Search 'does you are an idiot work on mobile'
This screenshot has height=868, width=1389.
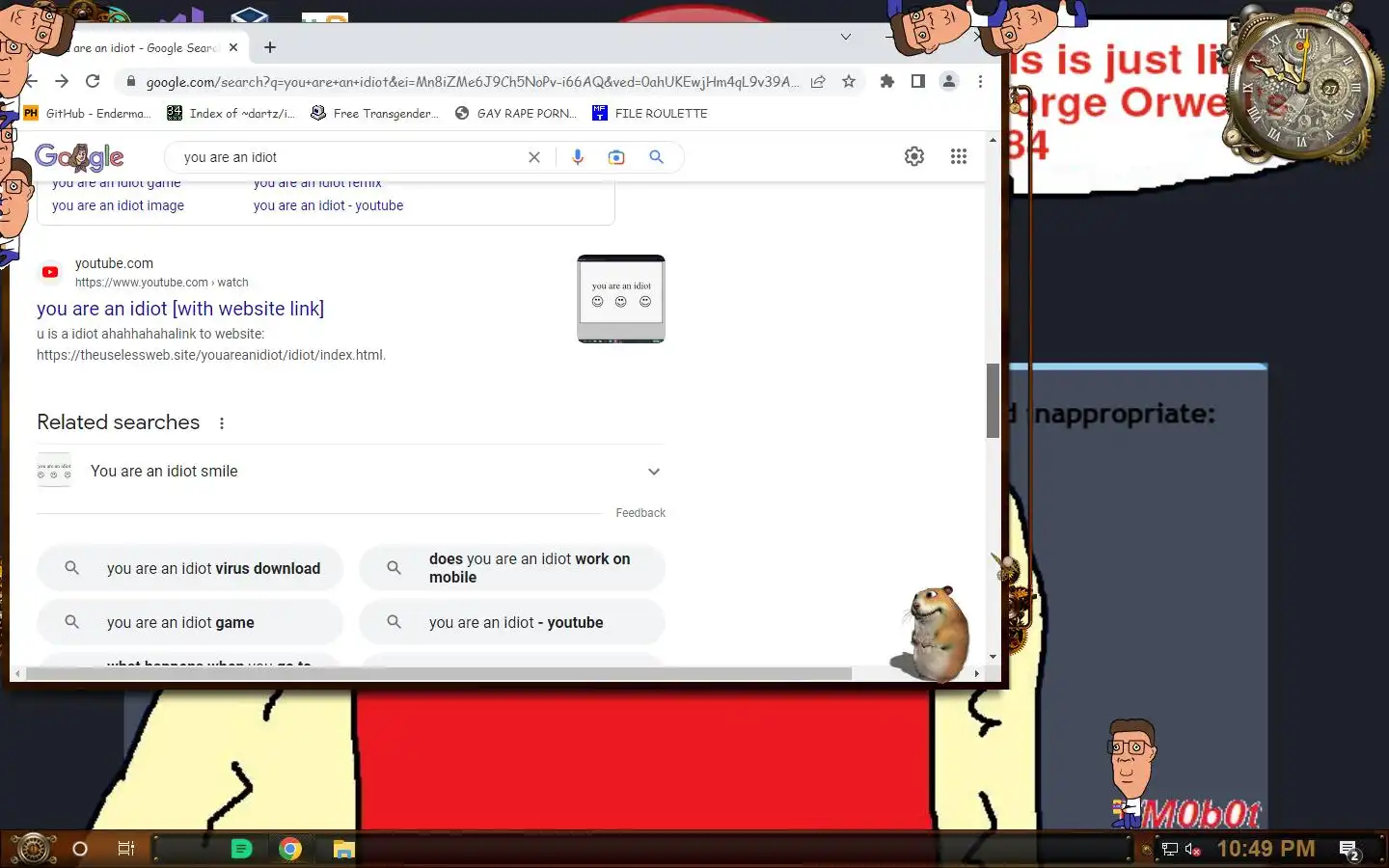click(x=512, y=568)
